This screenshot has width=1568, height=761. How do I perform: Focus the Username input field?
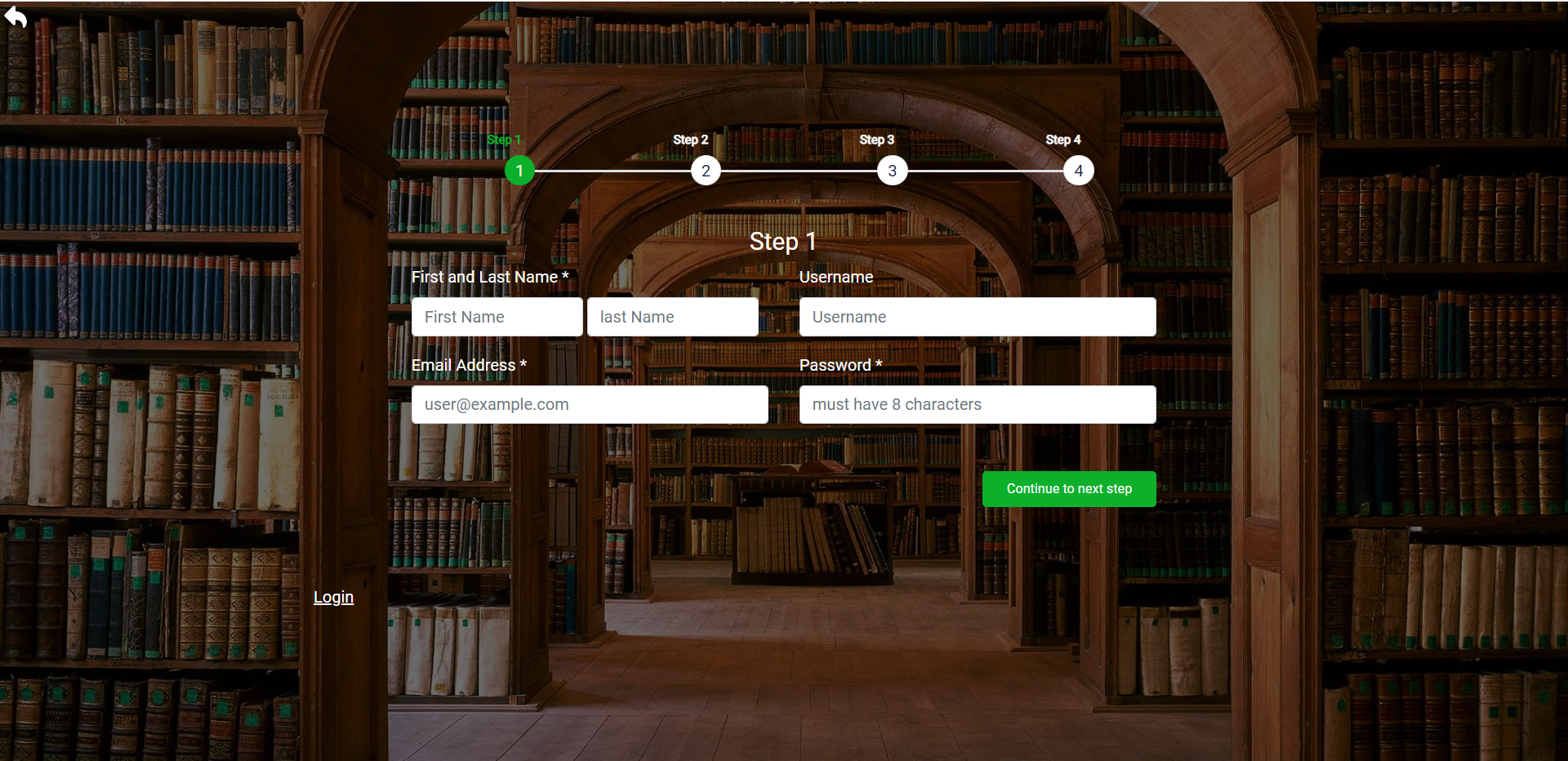(978, 317)
